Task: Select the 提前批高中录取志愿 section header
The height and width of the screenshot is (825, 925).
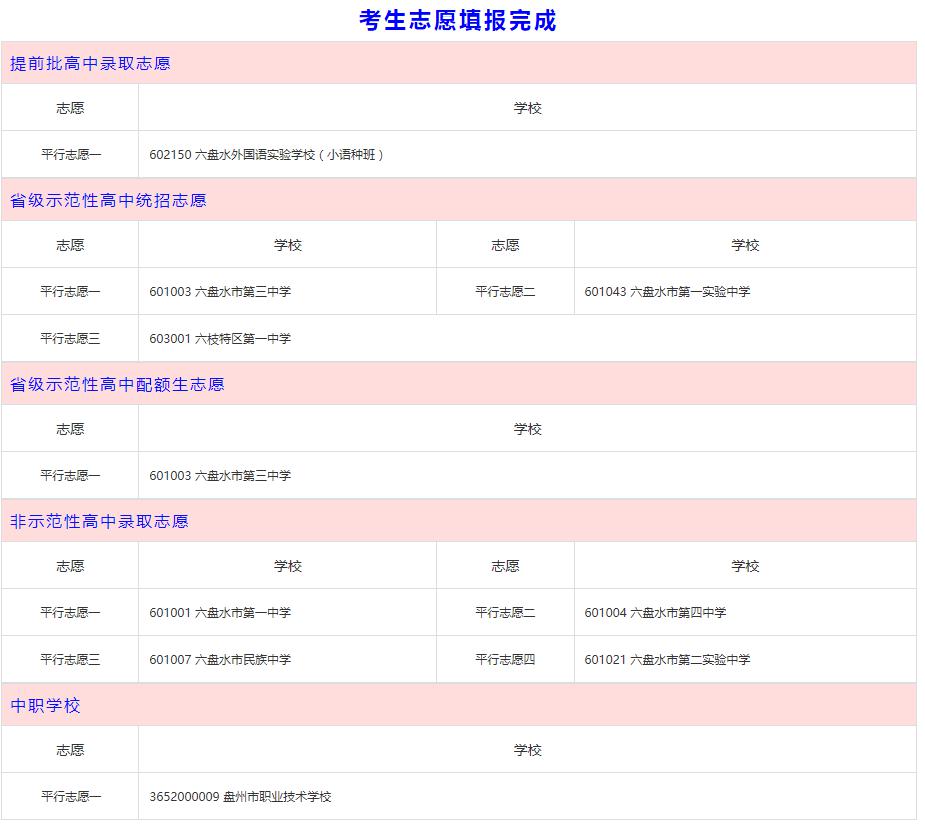Action: tap(90, 63)
